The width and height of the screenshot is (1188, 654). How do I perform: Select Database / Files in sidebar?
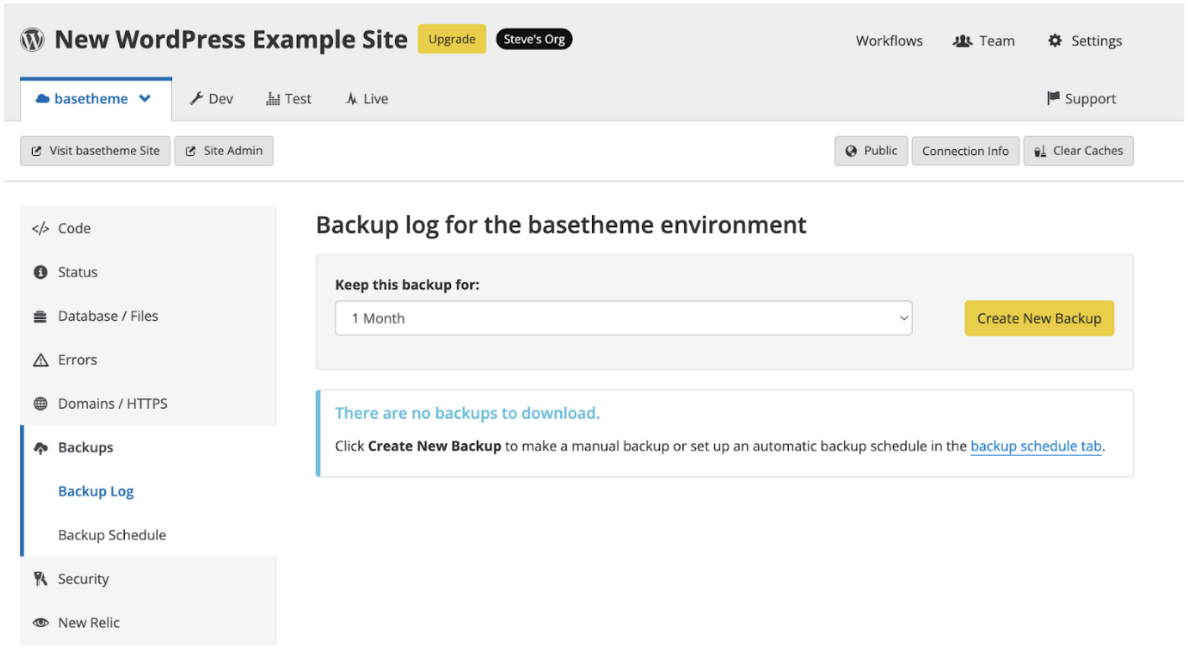pyautogui.click(x=107, y=316)
